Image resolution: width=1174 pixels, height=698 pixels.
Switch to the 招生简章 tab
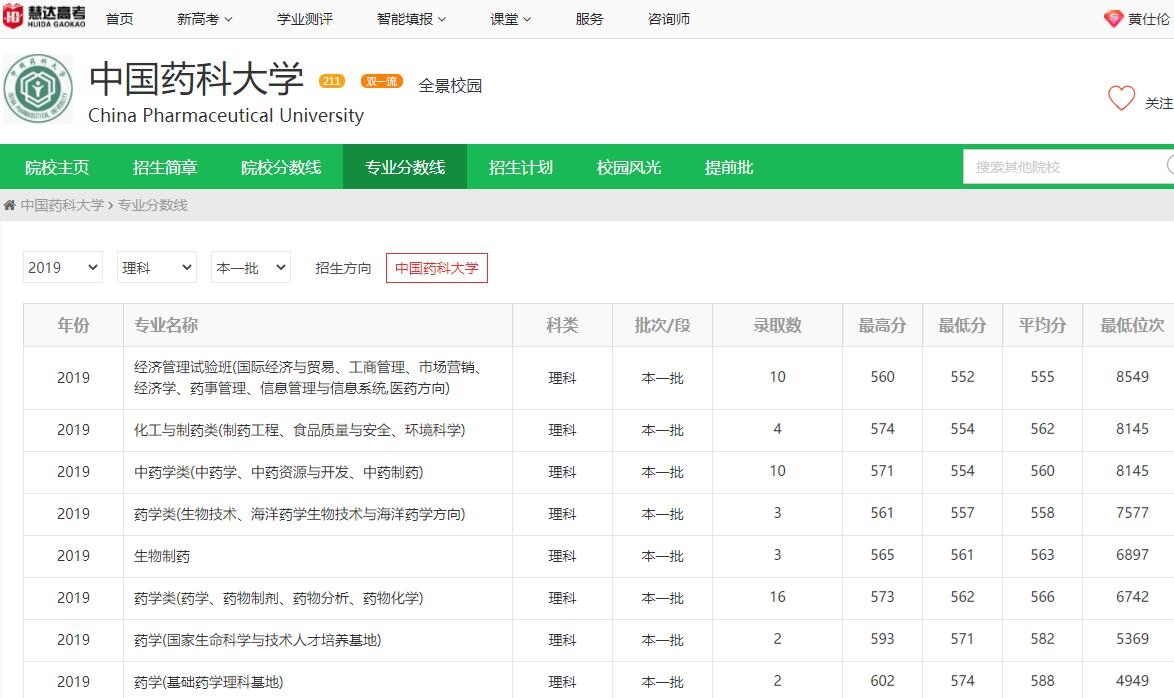(x=165, y=167)
